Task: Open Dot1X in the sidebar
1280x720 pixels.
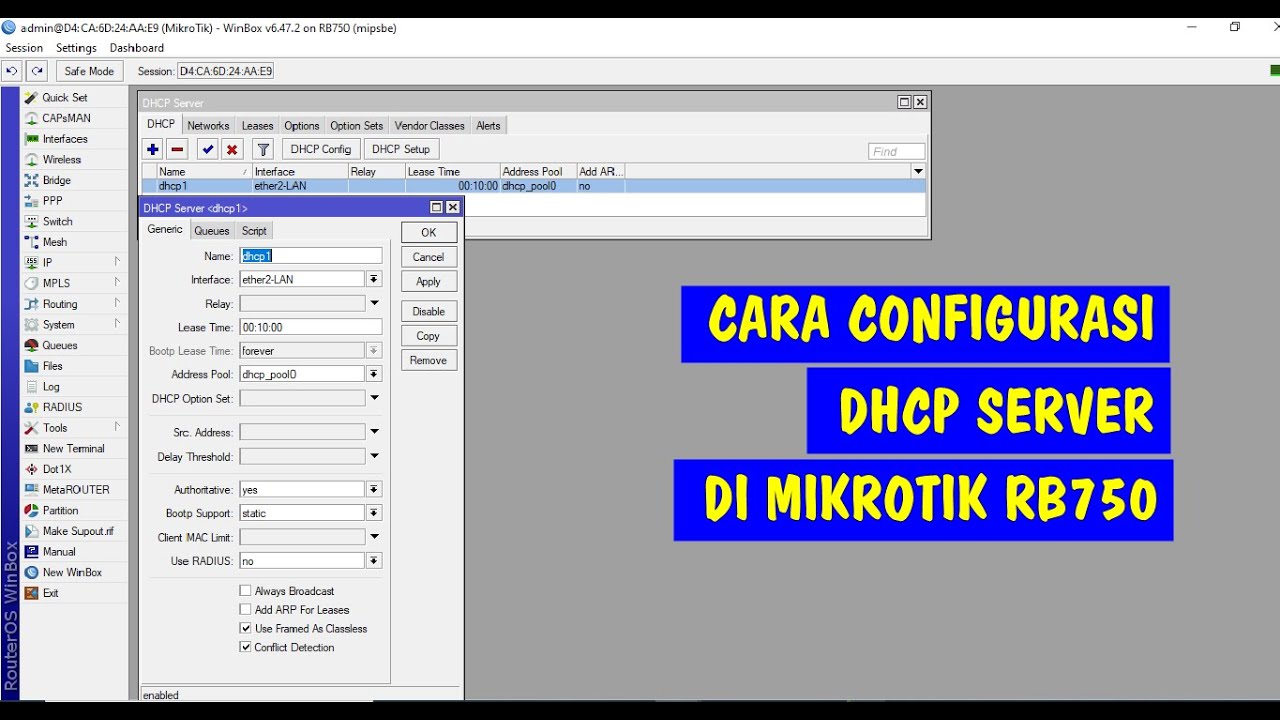Action: click(x=57, y=469)
